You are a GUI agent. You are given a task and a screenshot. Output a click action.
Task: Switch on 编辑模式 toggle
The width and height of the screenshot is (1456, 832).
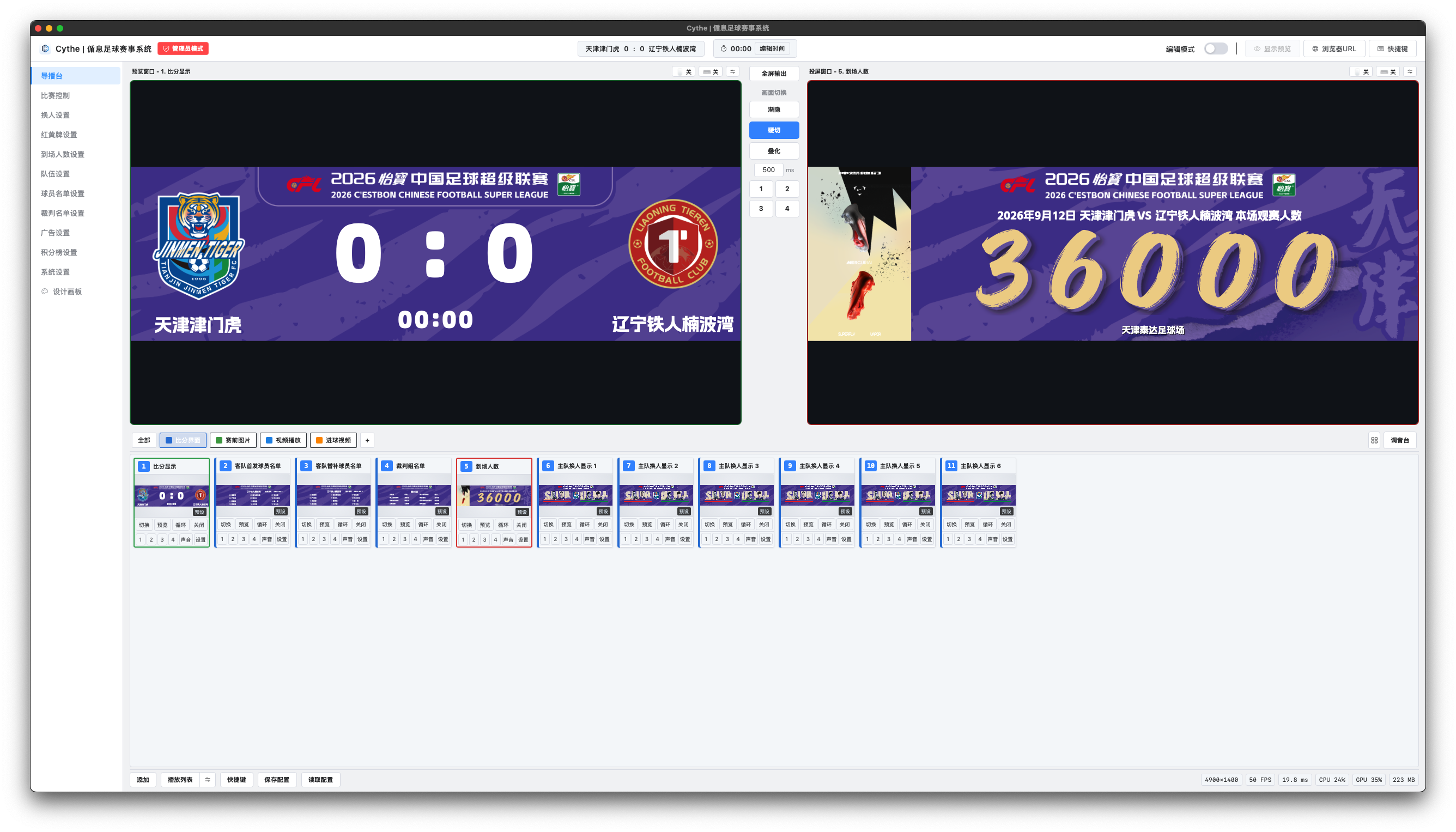pos(1216,48)
